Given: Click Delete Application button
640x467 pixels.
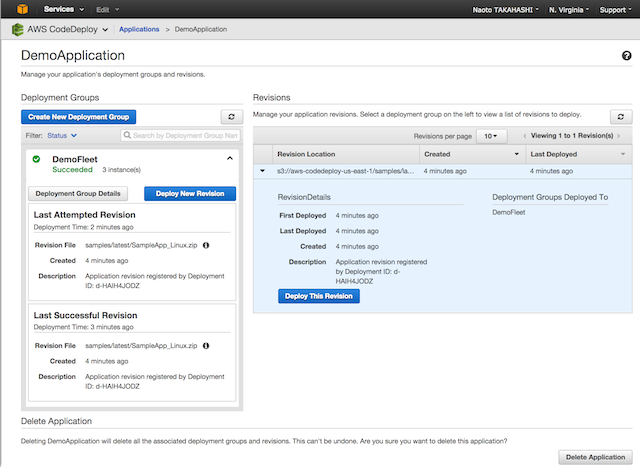Looking at the screenshot, I should coord(595,457).
